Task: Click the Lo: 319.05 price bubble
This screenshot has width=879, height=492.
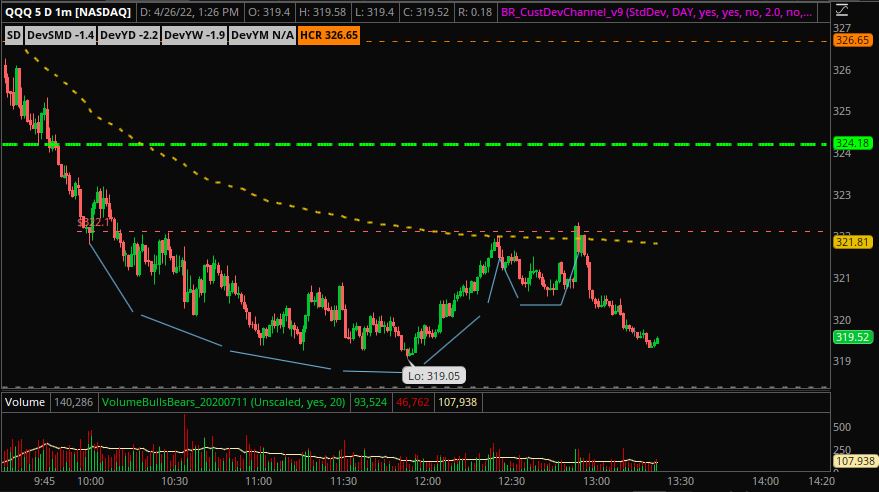Action: (x=434, y=376)
